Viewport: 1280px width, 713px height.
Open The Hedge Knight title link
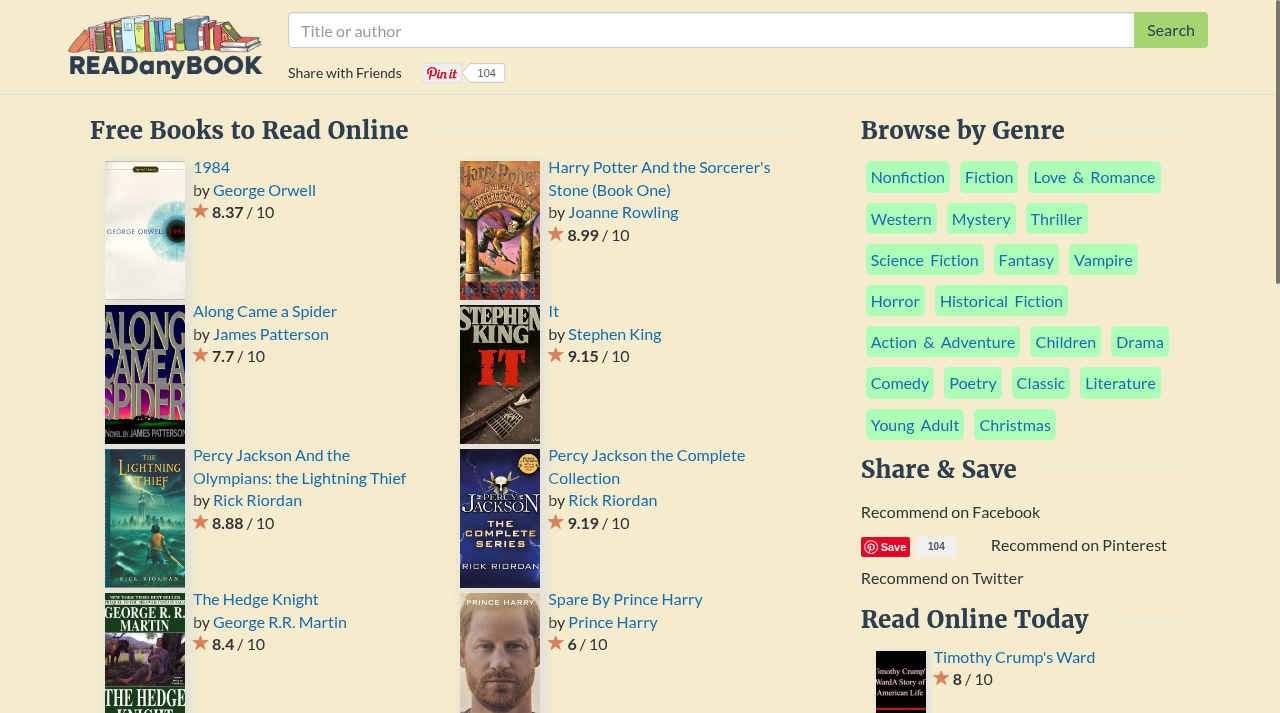pos(256,599)
